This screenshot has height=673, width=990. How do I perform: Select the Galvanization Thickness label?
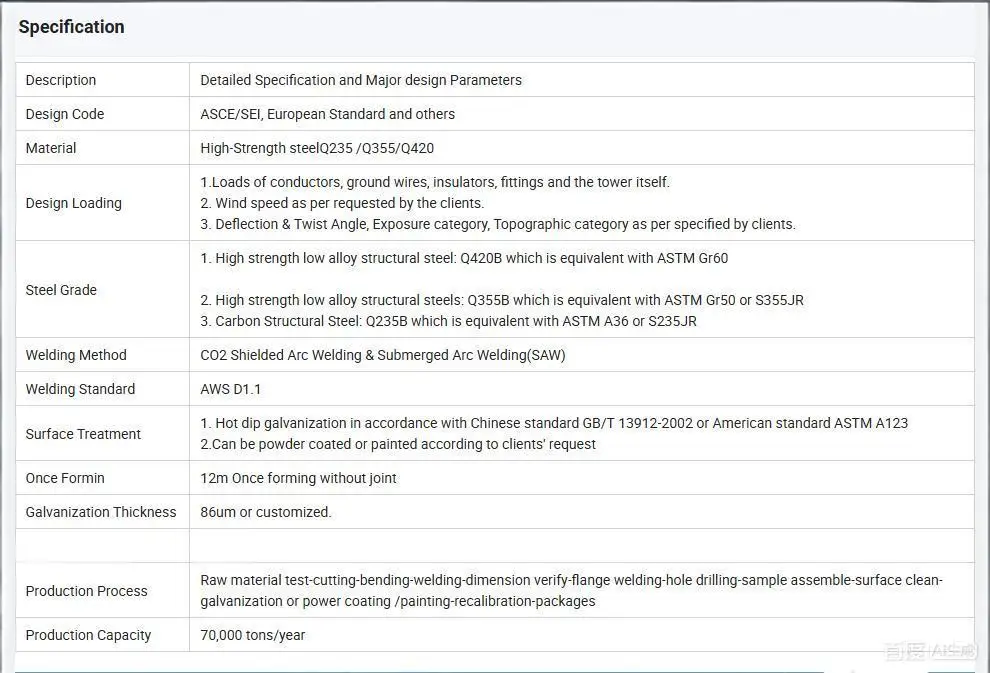(101, 512)
